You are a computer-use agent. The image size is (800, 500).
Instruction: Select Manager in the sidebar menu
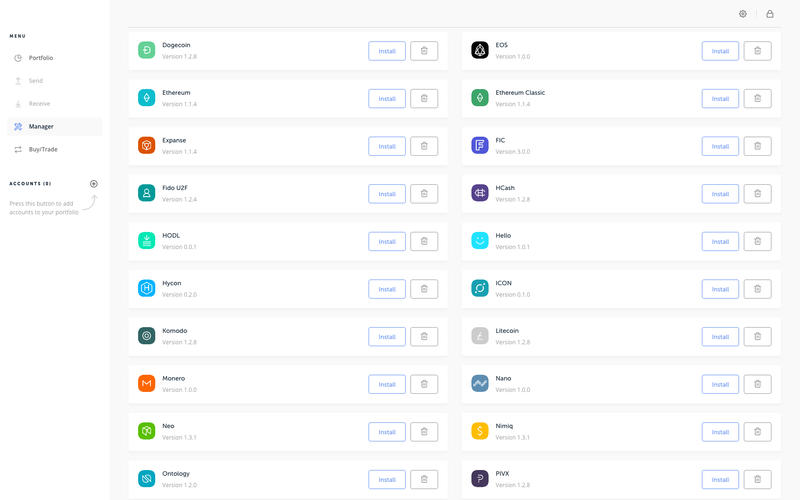pyautogui.click(x=41, y=127)
